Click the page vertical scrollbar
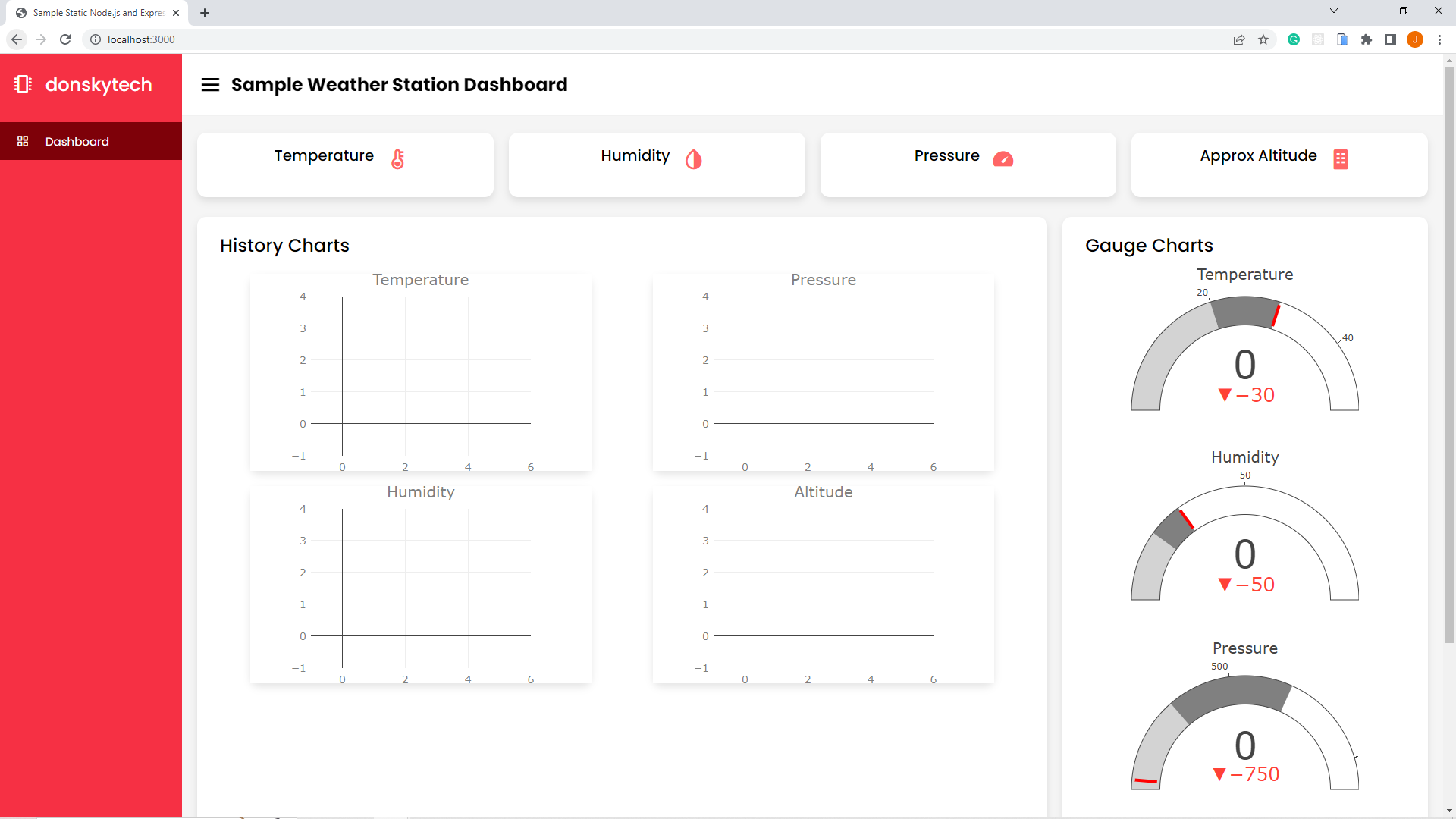This screenshot has height=819, width=1456. click(1449, 355)
